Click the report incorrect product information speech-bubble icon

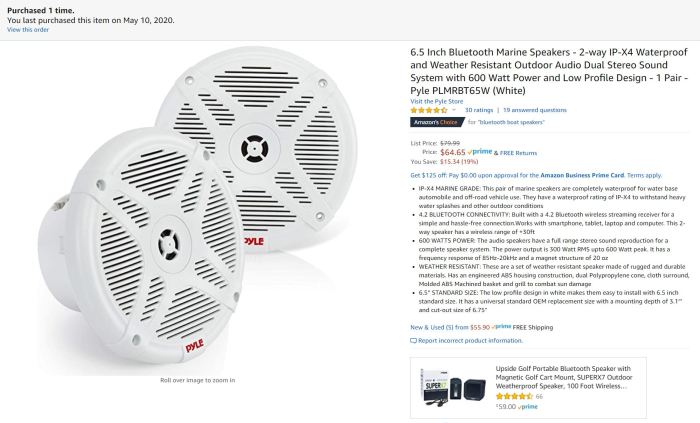414,340
